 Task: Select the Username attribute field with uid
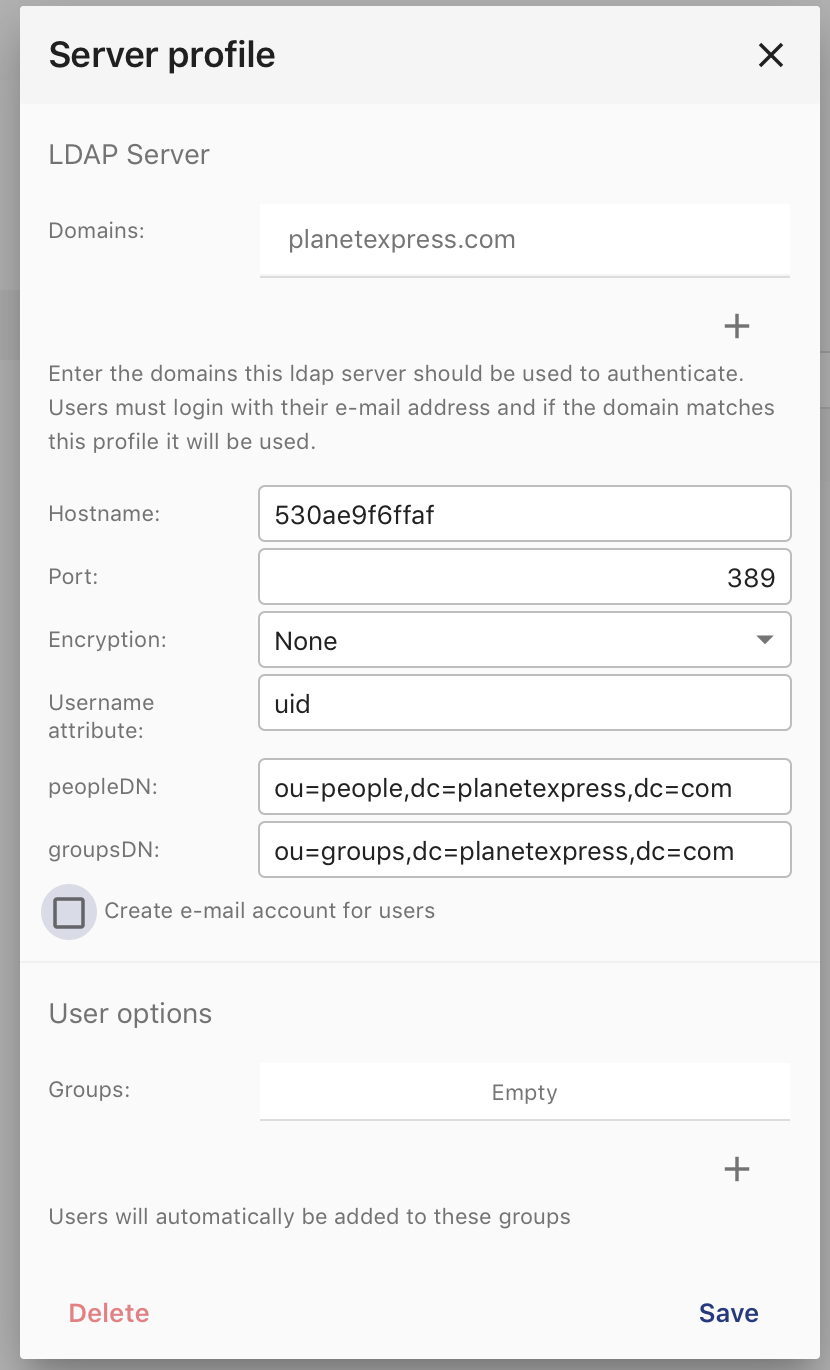pos(525,703)
